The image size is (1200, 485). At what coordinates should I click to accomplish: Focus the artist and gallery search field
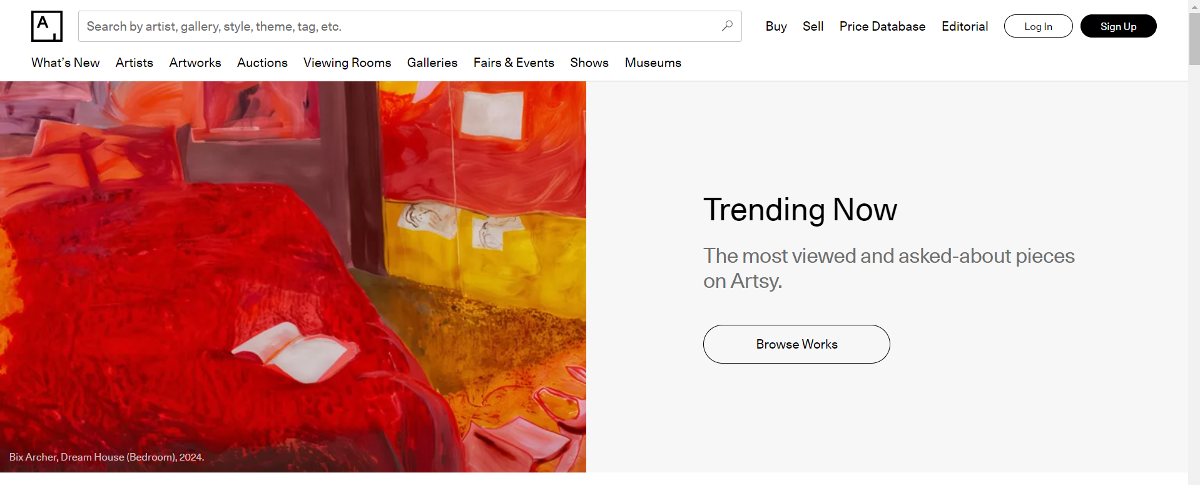click(x=410, y=27)
